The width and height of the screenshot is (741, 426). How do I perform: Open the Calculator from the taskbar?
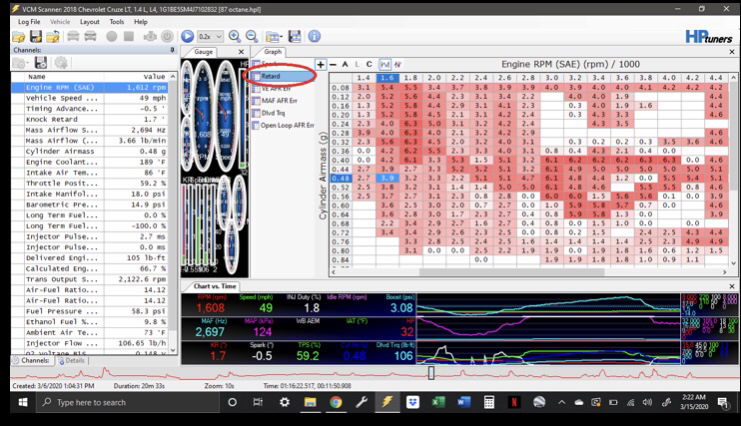click(x=489, y=402)
